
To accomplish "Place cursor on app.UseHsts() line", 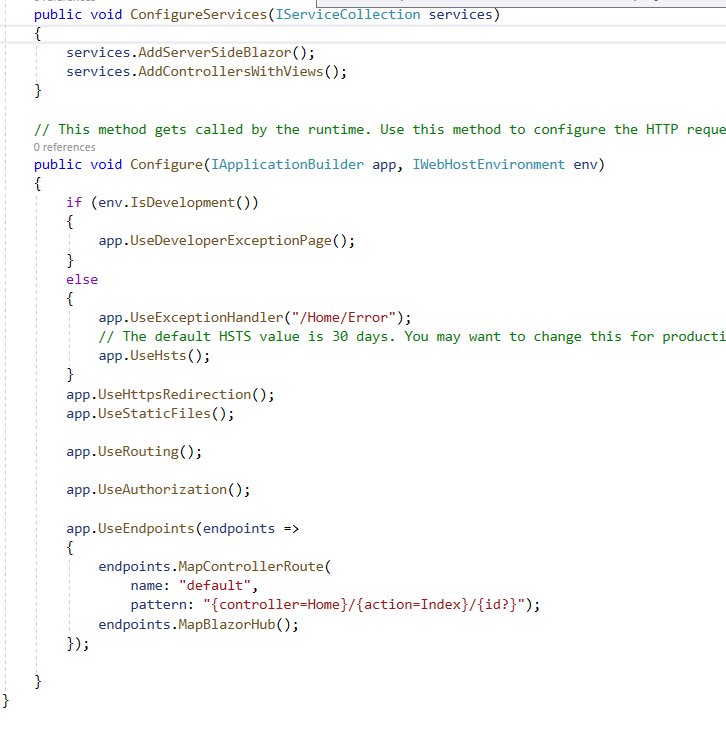I will pyautogui.click(x=154, y=356).
